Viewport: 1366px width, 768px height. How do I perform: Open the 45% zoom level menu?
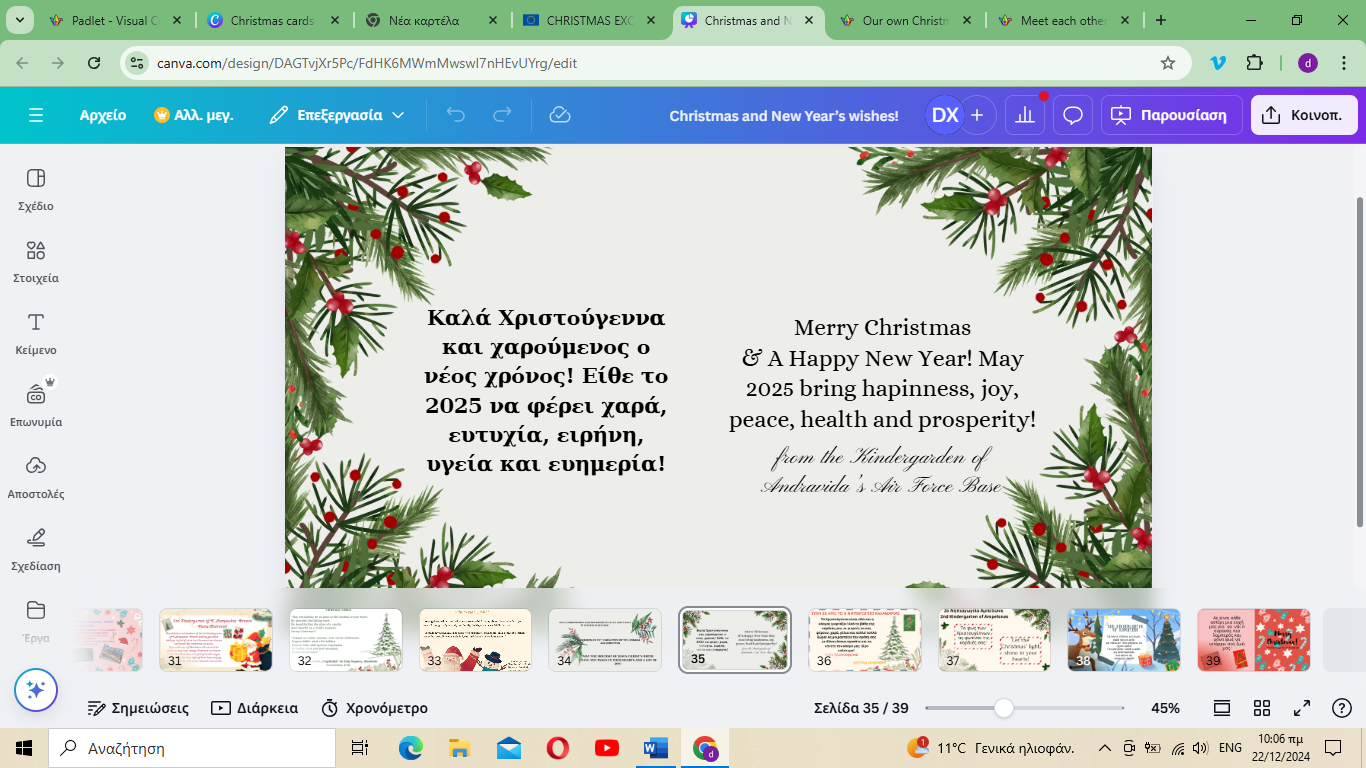coord(1165,708)
